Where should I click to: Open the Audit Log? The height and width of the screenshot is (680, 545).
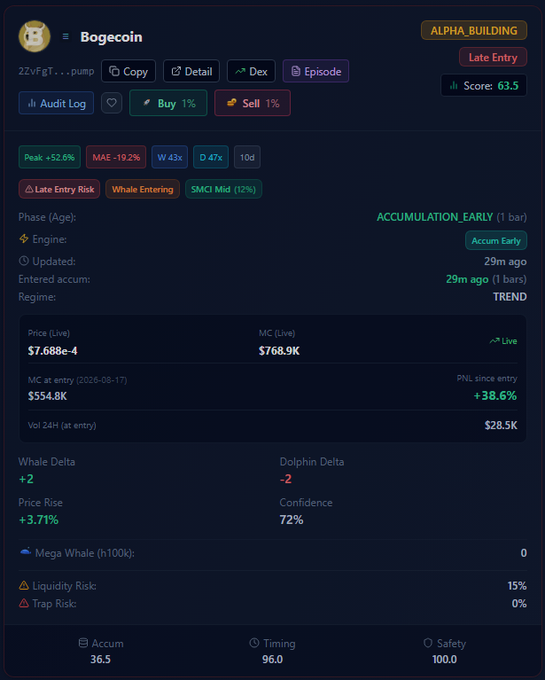click(56, 103)
